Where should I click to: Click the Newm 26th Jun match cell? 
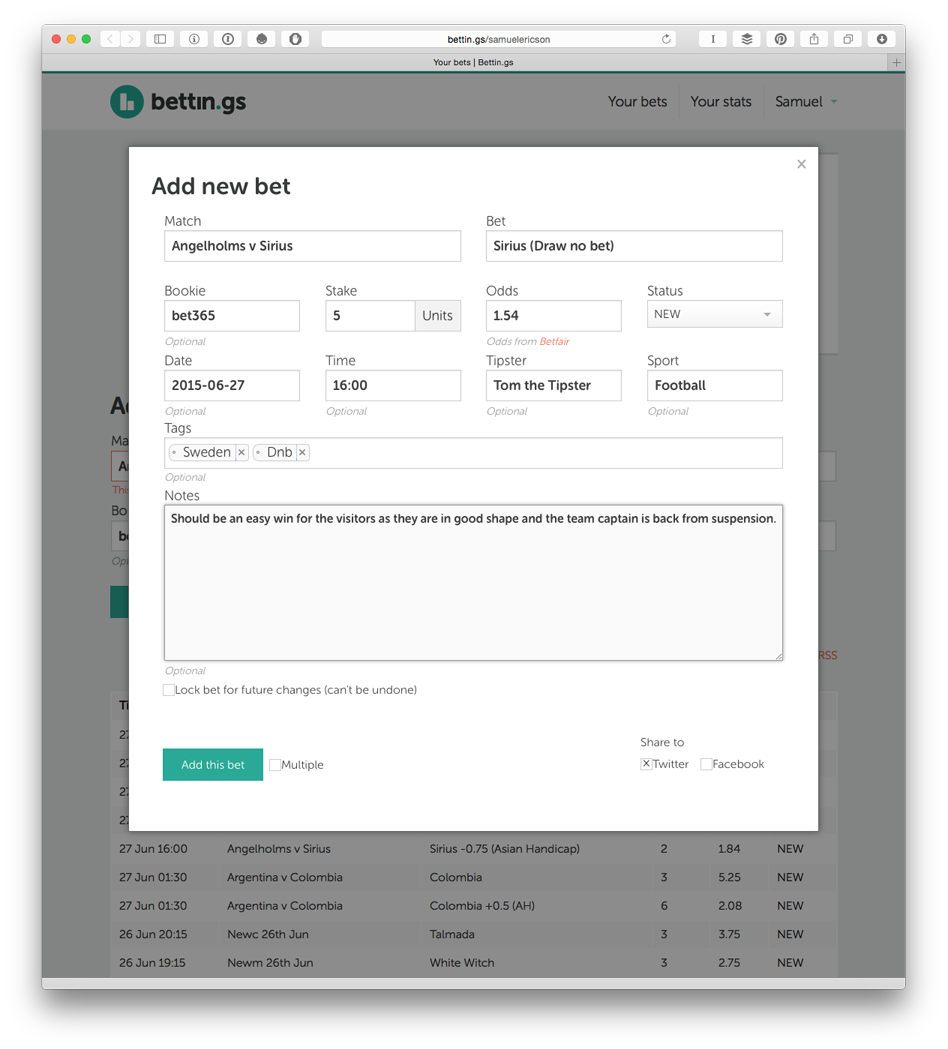coord(270,963)
